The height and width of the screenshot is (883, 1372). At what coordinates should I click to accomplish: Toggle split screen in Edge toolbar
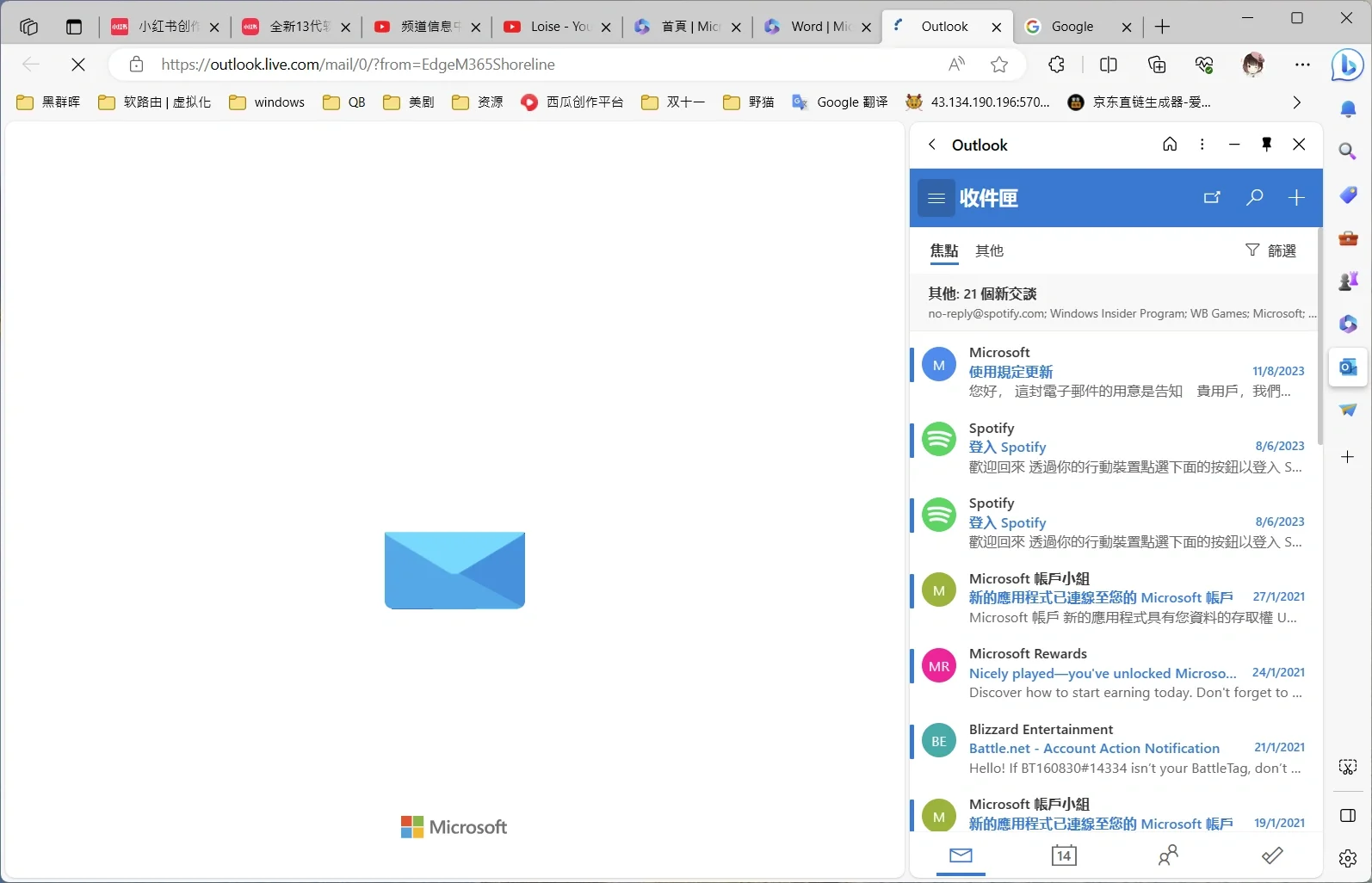[1109, 64]
